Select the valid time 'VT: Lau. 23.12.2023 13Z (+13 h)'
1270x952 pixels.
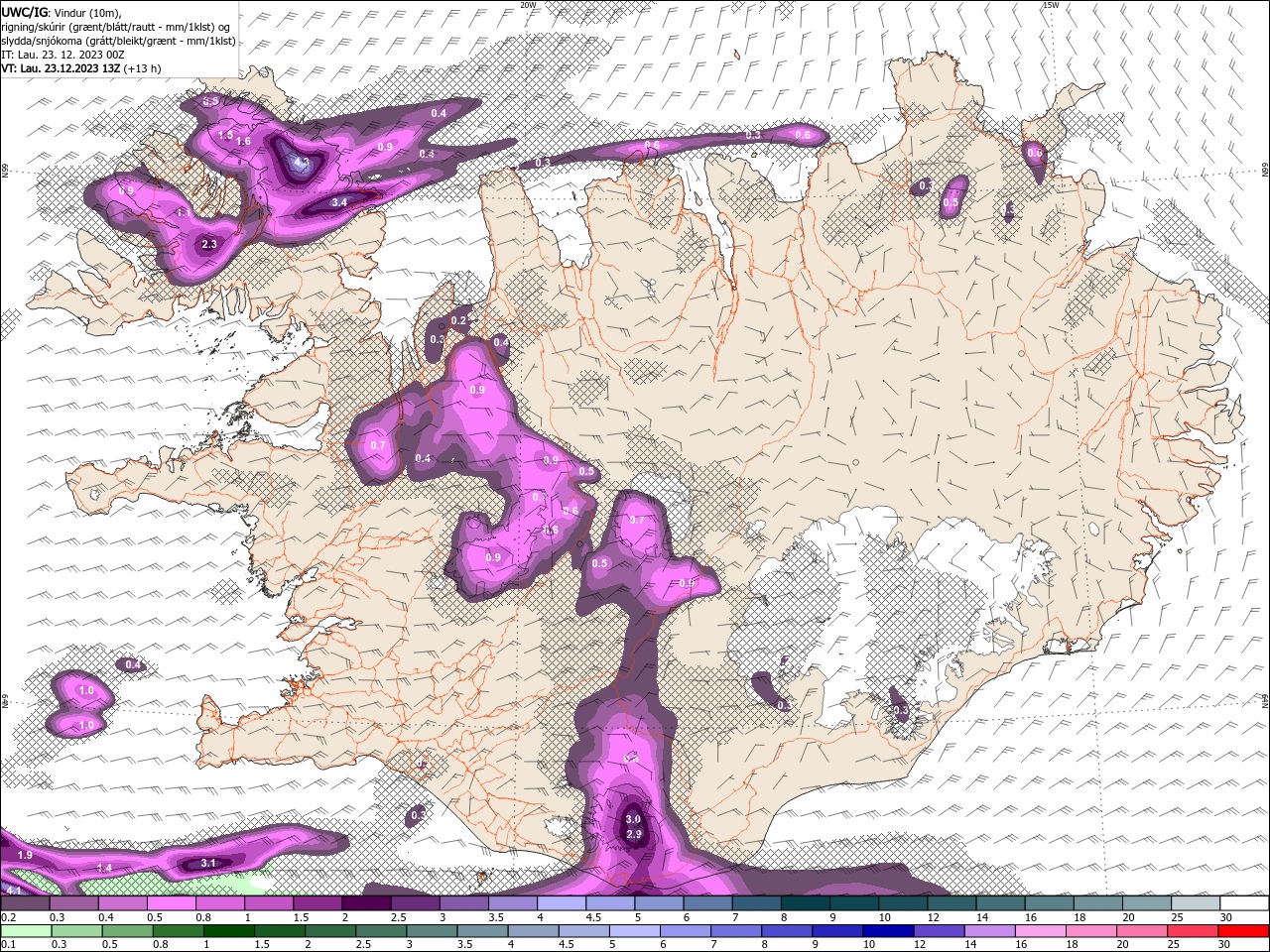[81, 68]
